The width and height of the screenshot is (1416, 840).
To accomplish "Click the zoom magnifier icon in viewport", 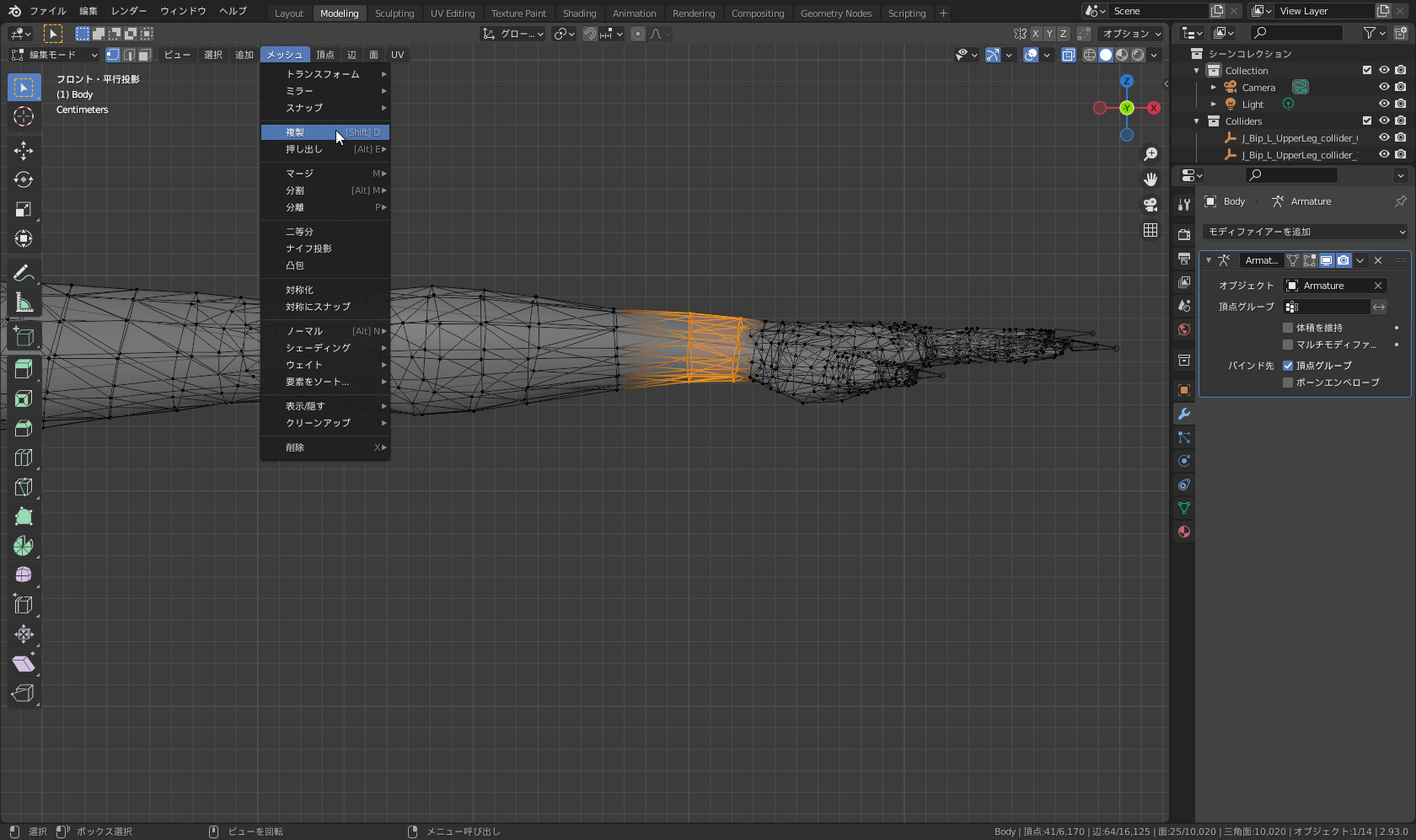I will point(1150,154).
